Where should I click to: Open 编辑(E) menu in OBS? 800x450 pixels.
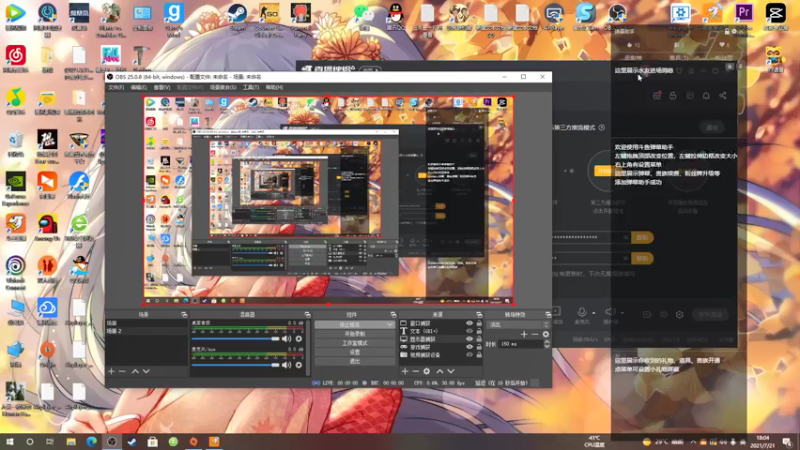tap(139, 87)
